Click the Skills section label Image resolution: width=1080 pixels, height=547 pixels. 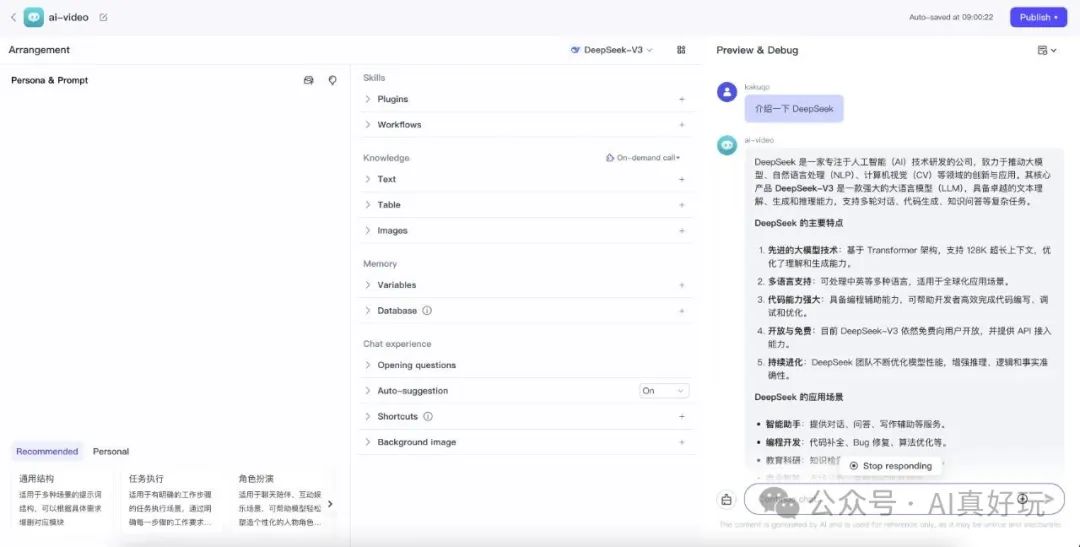374,78
